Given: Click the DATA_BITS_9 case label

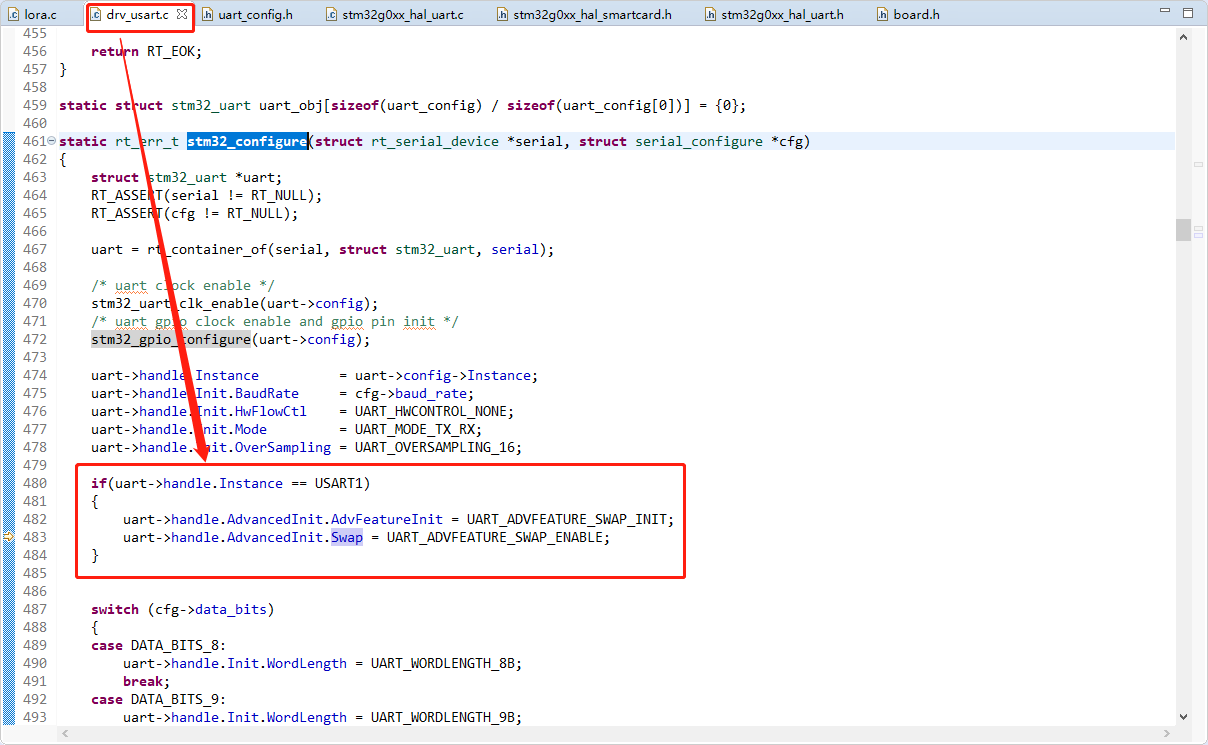Looking at the screenshot, I should coord(174,699).
